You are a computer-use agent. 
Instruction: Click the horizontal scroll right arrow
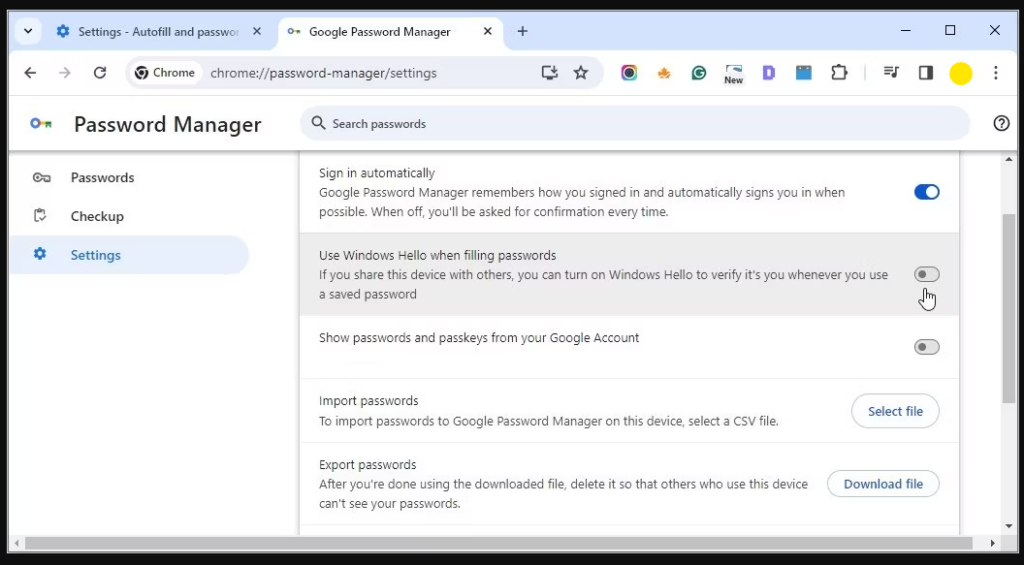click(x=993, y=543)
